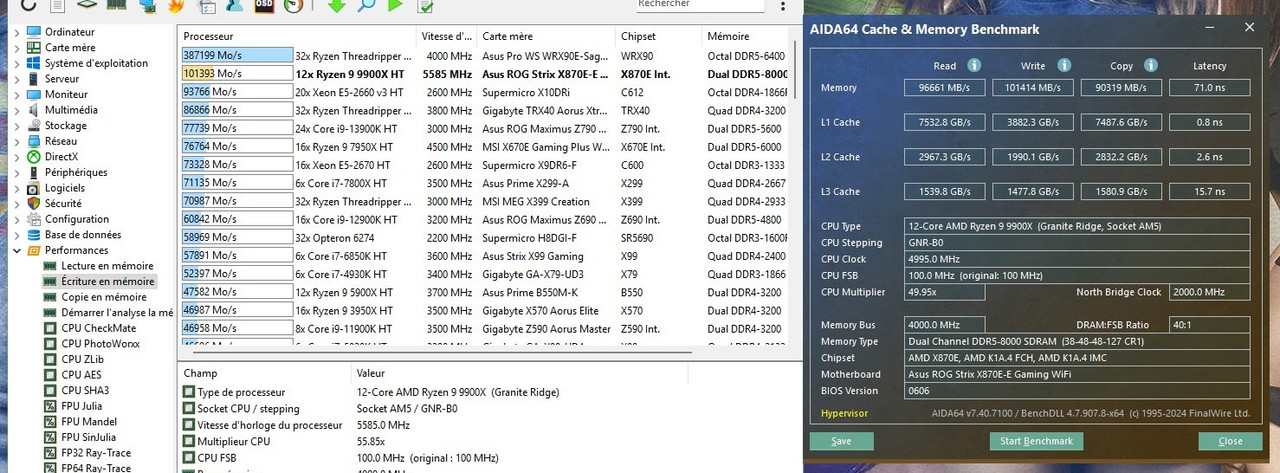The height and width of the screenshot is (473, 1280).
Task: Expand the Réseau tree node
Action: coord(17,141)
